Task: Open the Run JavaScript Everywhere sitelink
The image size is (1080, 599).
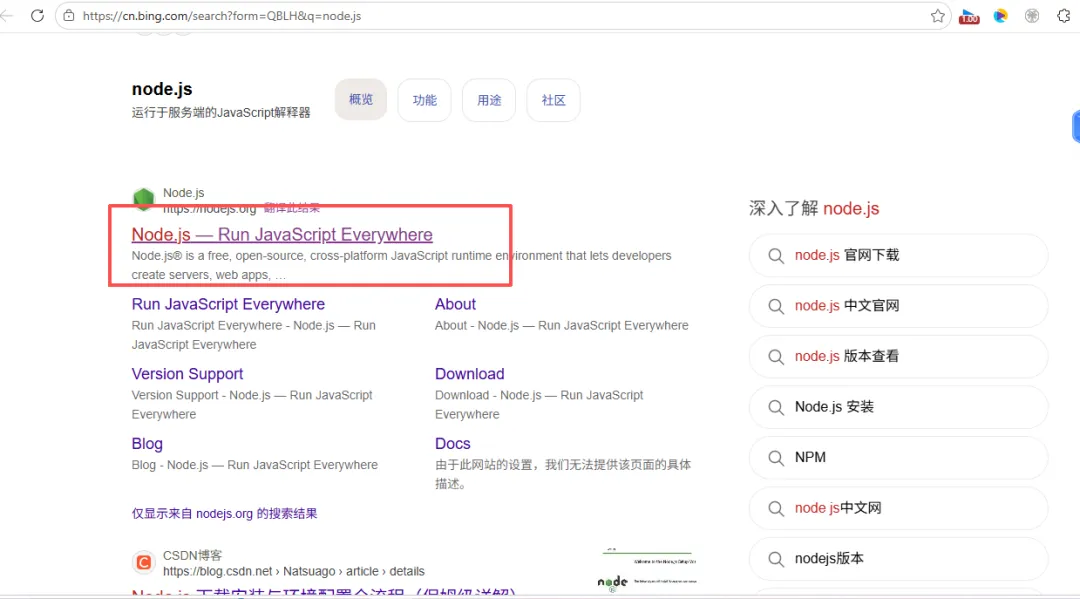Action: coord(228,304)
